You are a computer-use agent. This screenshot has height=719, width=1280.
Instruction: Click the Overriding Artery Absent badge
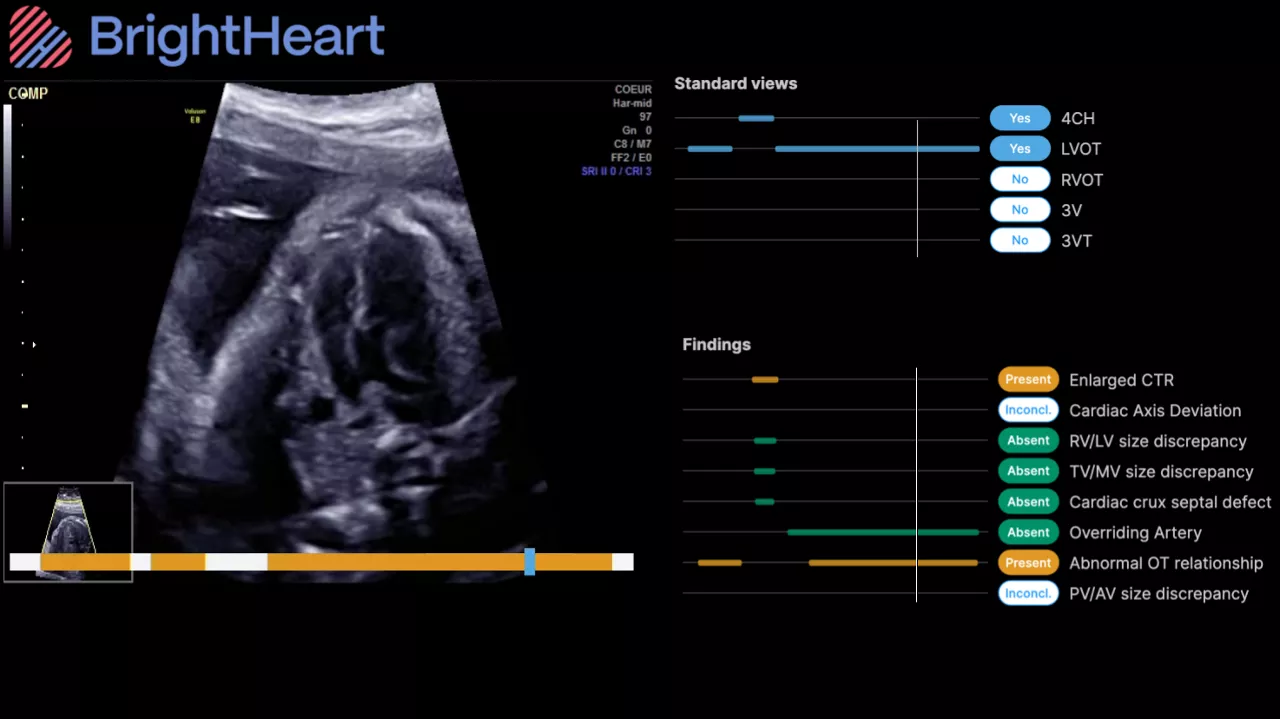(x=1028, y=533)
